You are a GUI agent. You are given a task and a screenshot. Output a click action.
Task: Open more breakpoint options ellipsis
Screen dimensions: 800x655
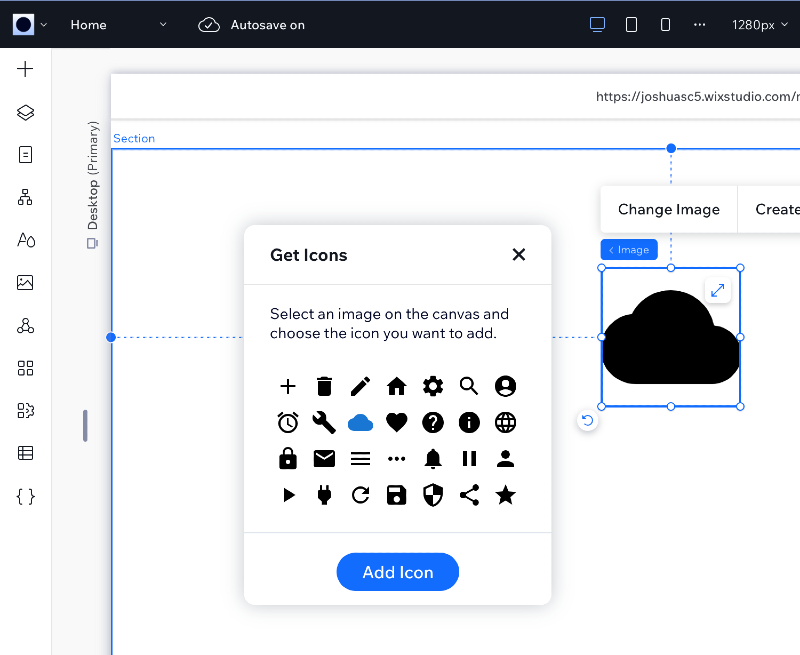pyautogui.click(x=699, y=24)
